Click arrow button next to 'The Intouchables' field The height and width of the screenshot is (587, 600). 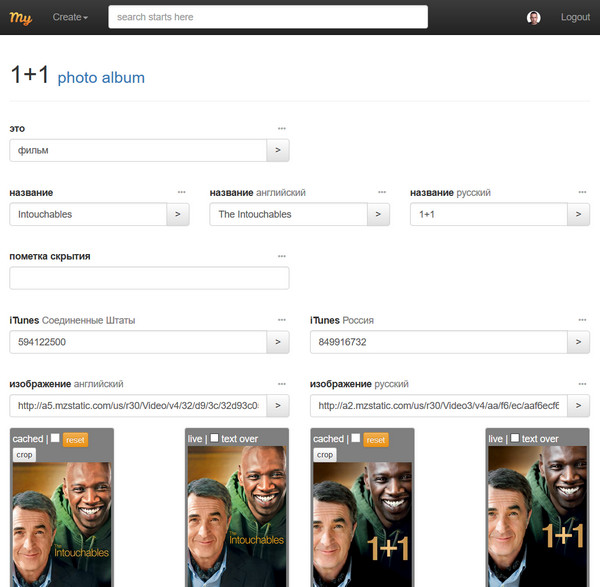click(x=378, y=214)
